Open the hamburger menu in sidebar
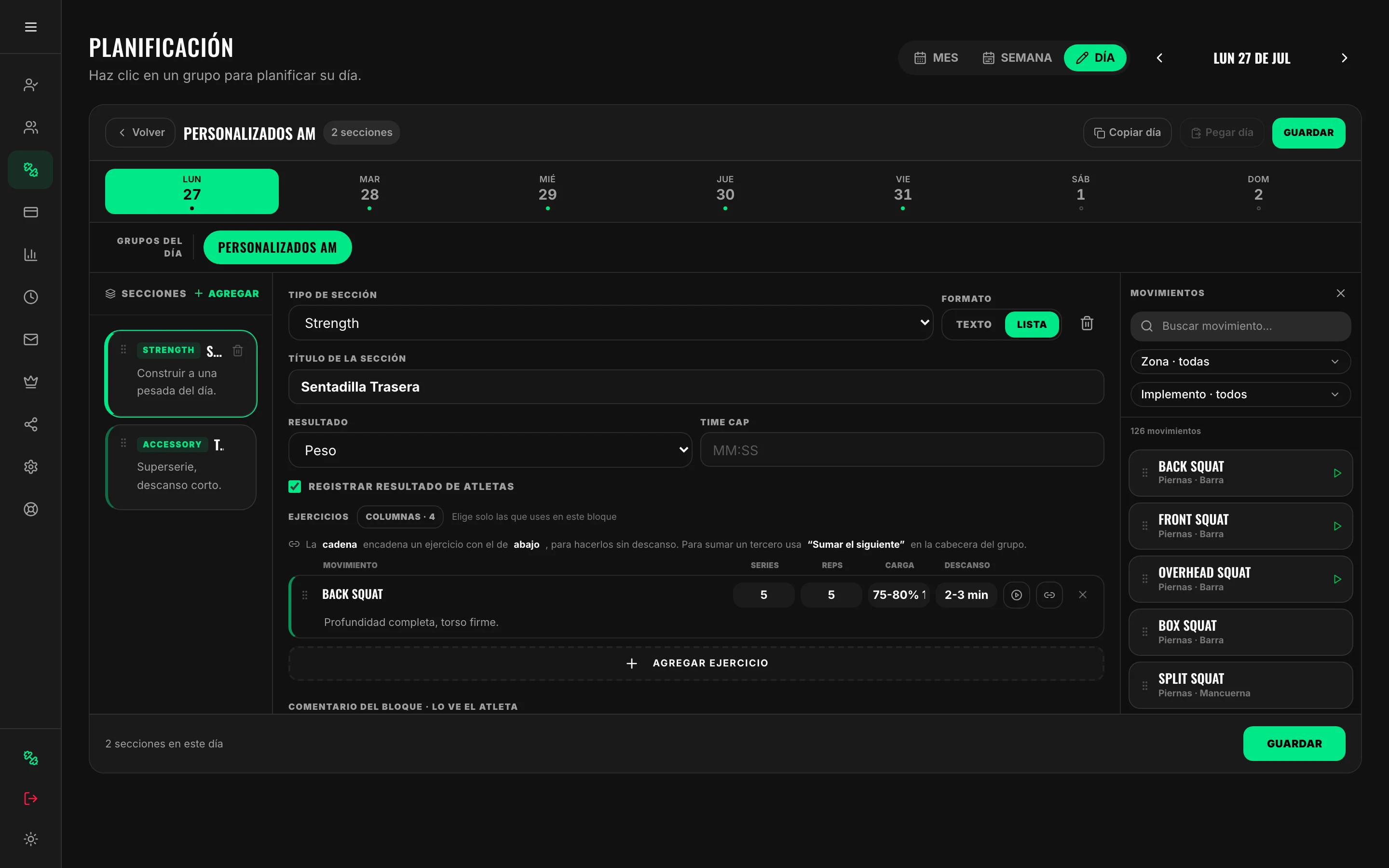Image resolution: width=1389 pixels, height=868 pixels. [x=30, y=27]
